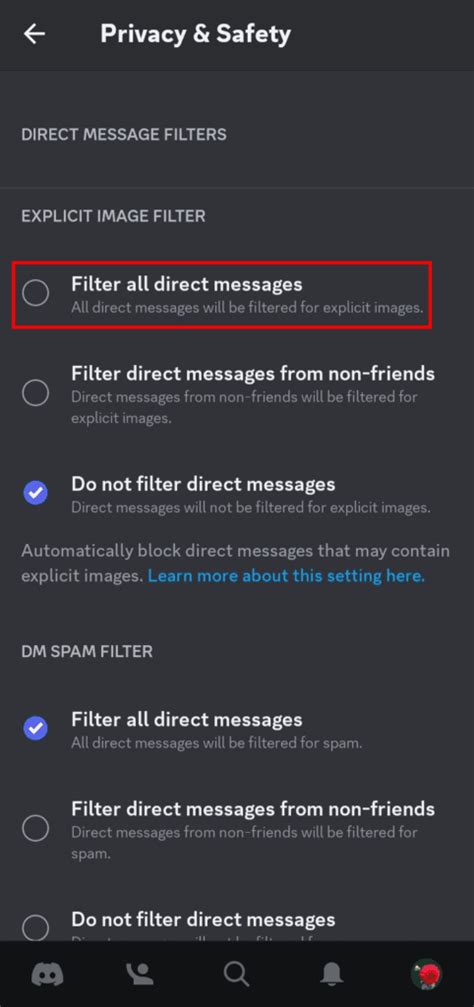Click 'Automatically block direct messages' description text

(x=235, y=563)
